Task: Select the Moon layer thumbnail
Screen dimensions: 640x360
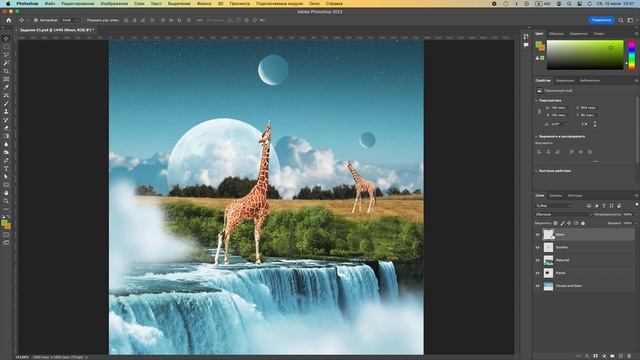Action: [x=548, y=234]
